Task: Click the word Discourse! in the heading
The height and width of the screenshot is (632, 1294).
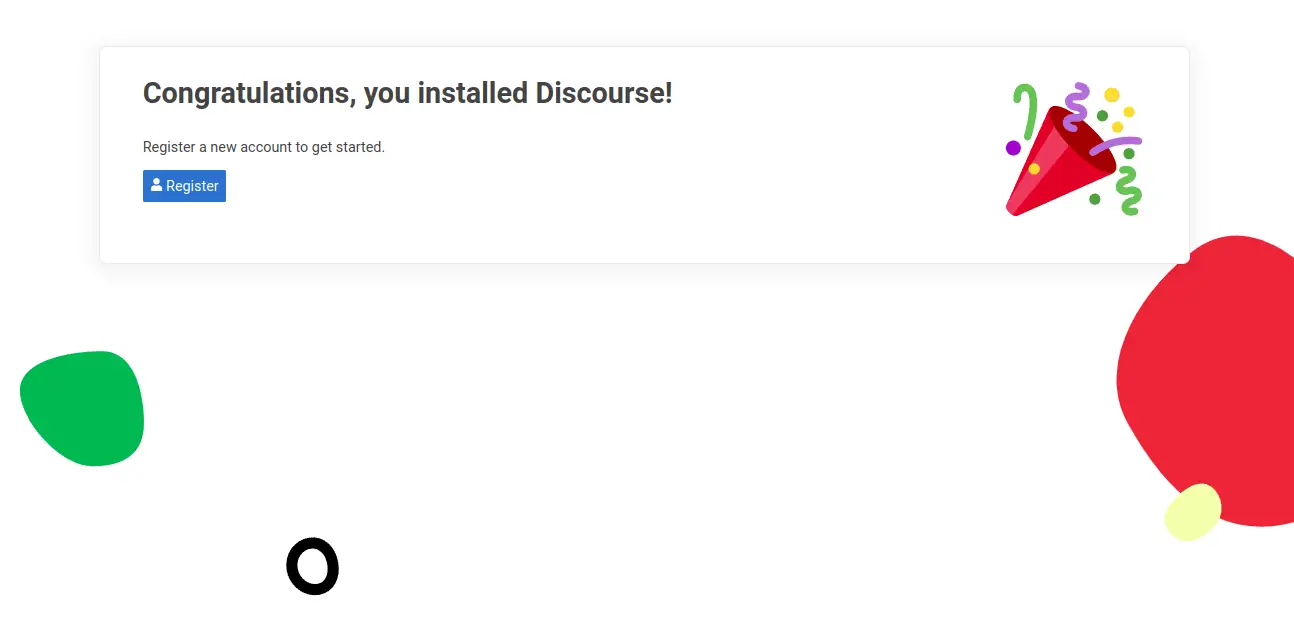Action: pyautogui.click(x=604, y=93)
